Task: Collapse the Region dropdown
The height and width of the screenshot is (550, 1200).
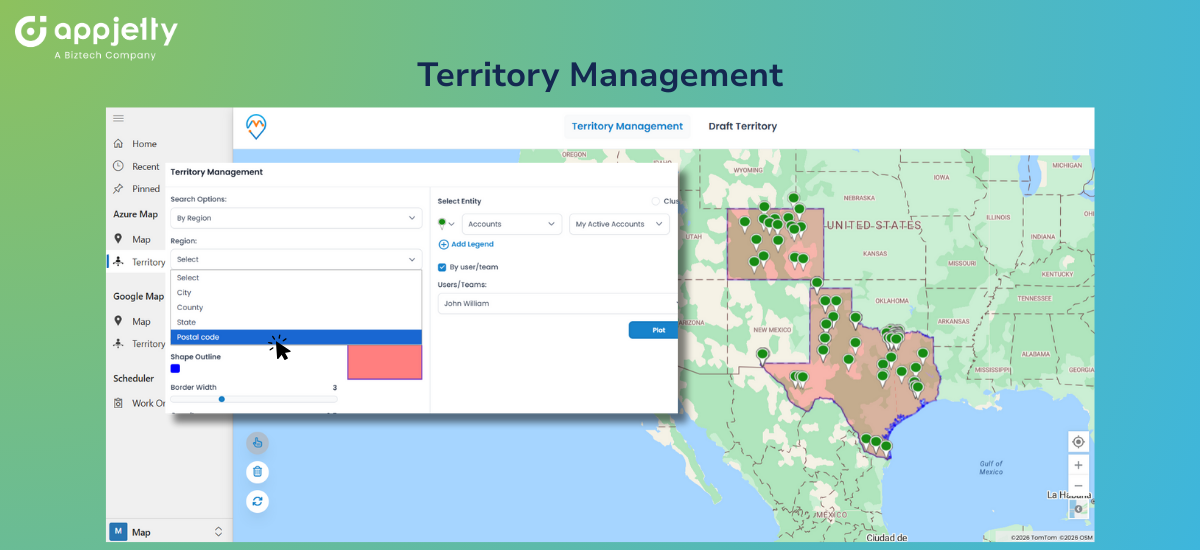Action: click(x=296, y=259)
